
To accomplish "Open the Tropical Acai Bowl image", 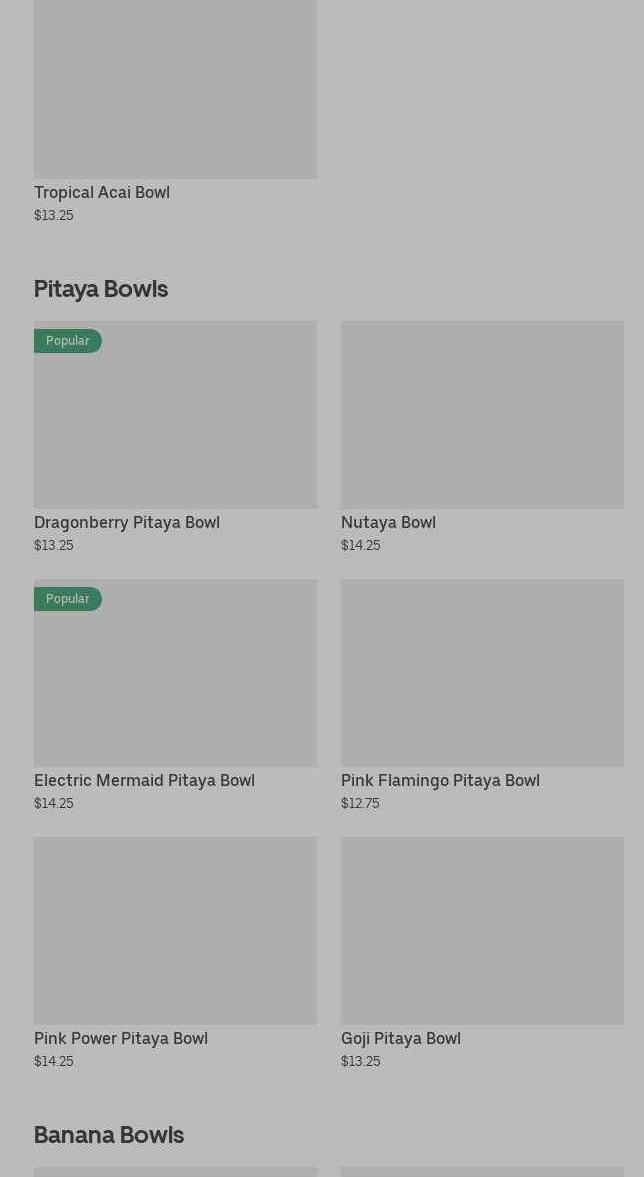I will pyautogui.click(x=175, y=90).
